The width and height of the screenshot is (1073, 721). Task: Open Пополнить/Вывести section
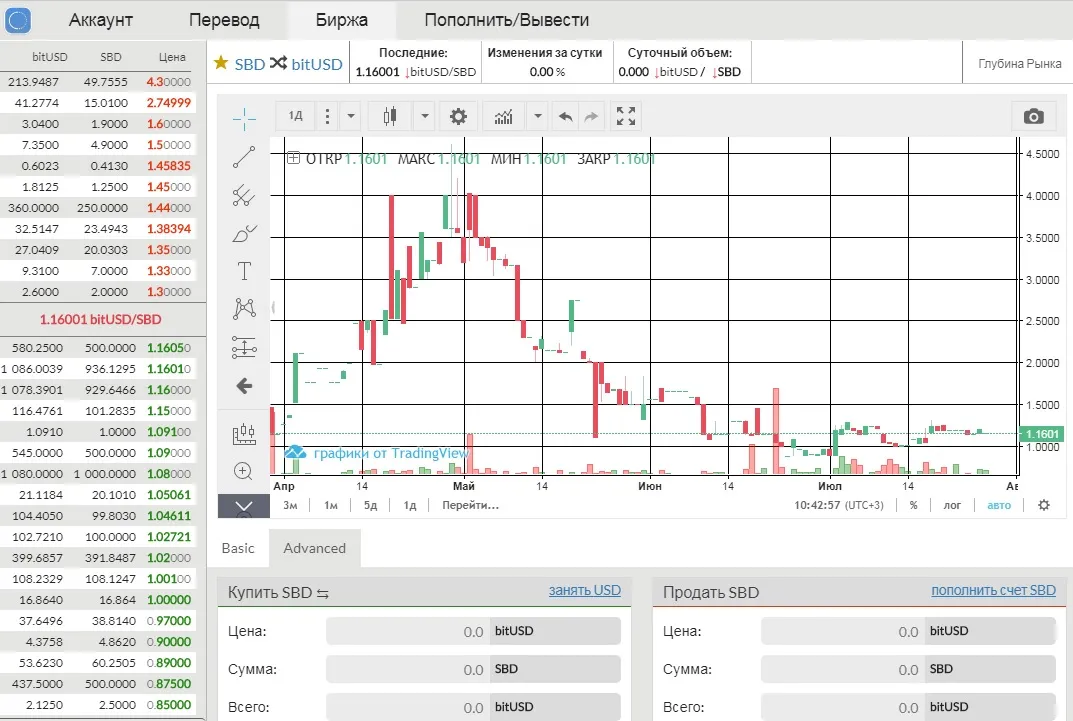click(x=506, y=20)
